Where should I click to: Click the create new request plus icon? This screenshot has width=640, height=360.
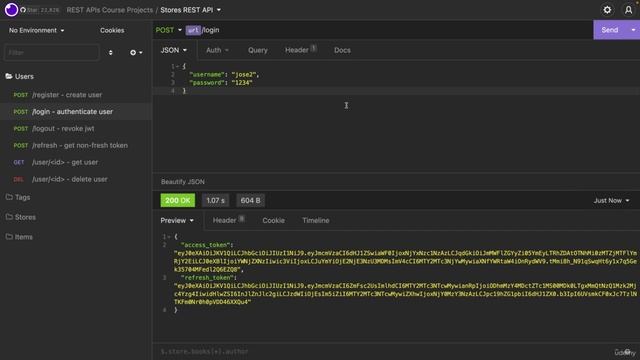[x=136, y=53]
